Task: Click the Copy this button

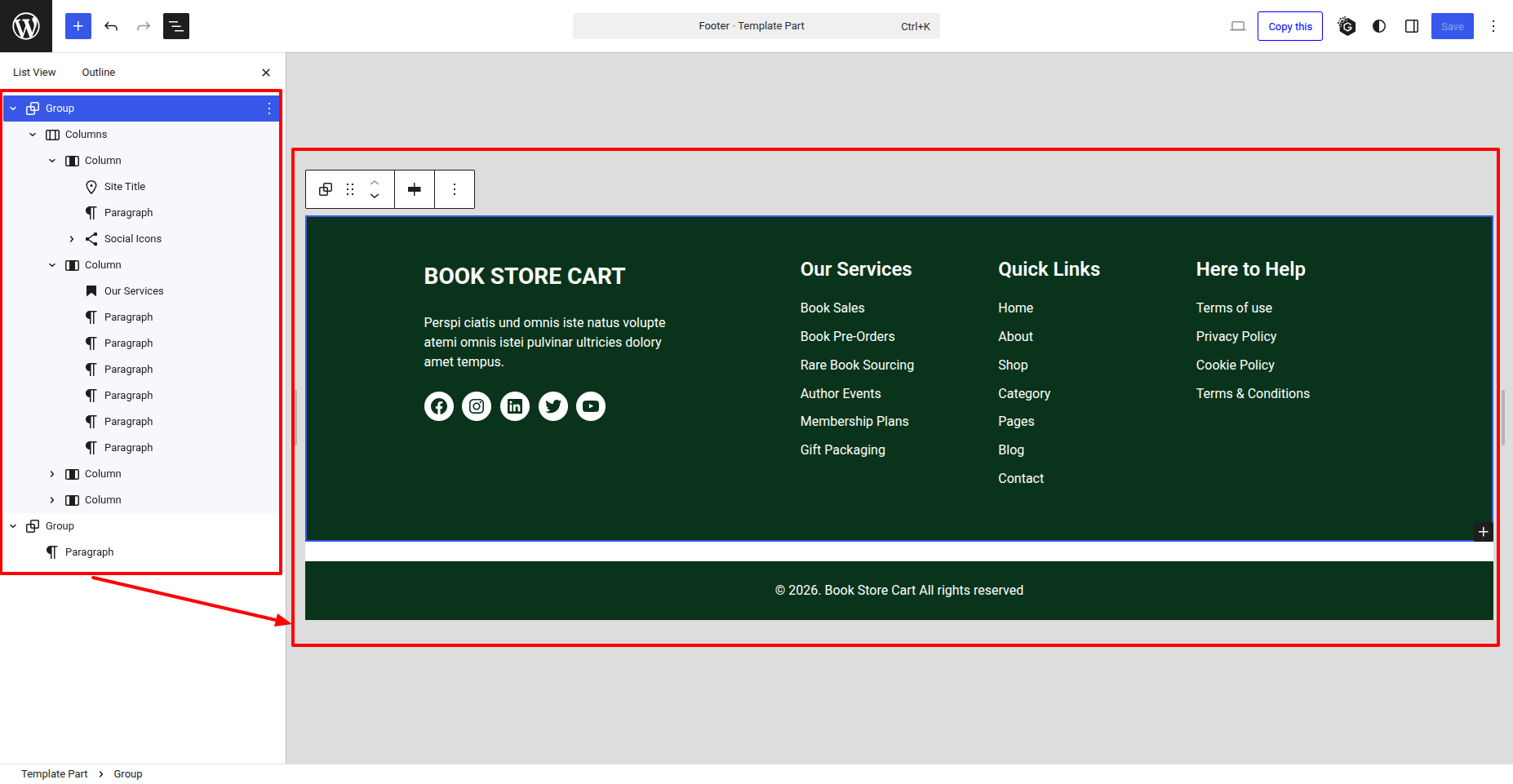Action: [x=1289, y=26]
